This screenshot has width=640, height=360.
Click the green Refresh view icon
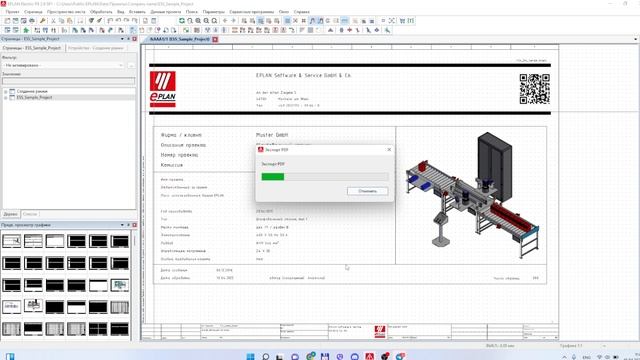pos(182,21)
